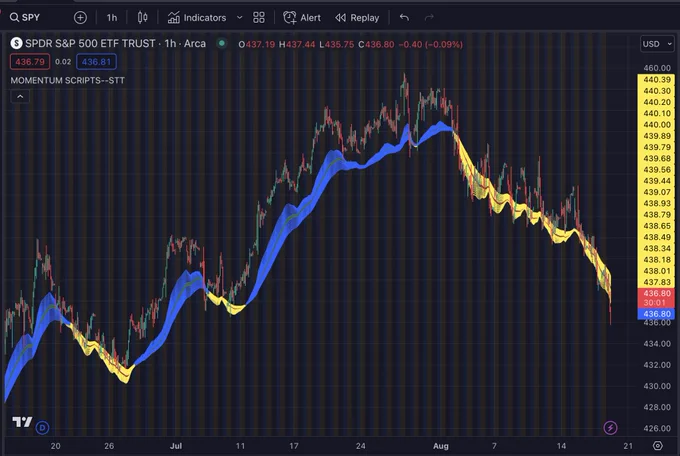
Task: Open the Indicators dialog
Action: pos(197,18)
